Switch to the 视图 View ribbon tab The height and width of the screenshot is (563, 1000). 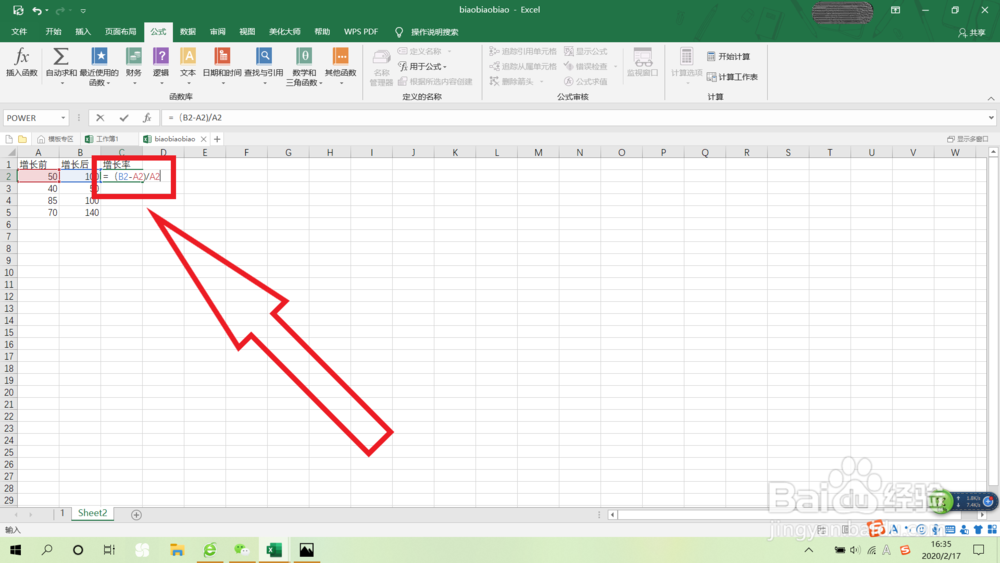point(247,32)
